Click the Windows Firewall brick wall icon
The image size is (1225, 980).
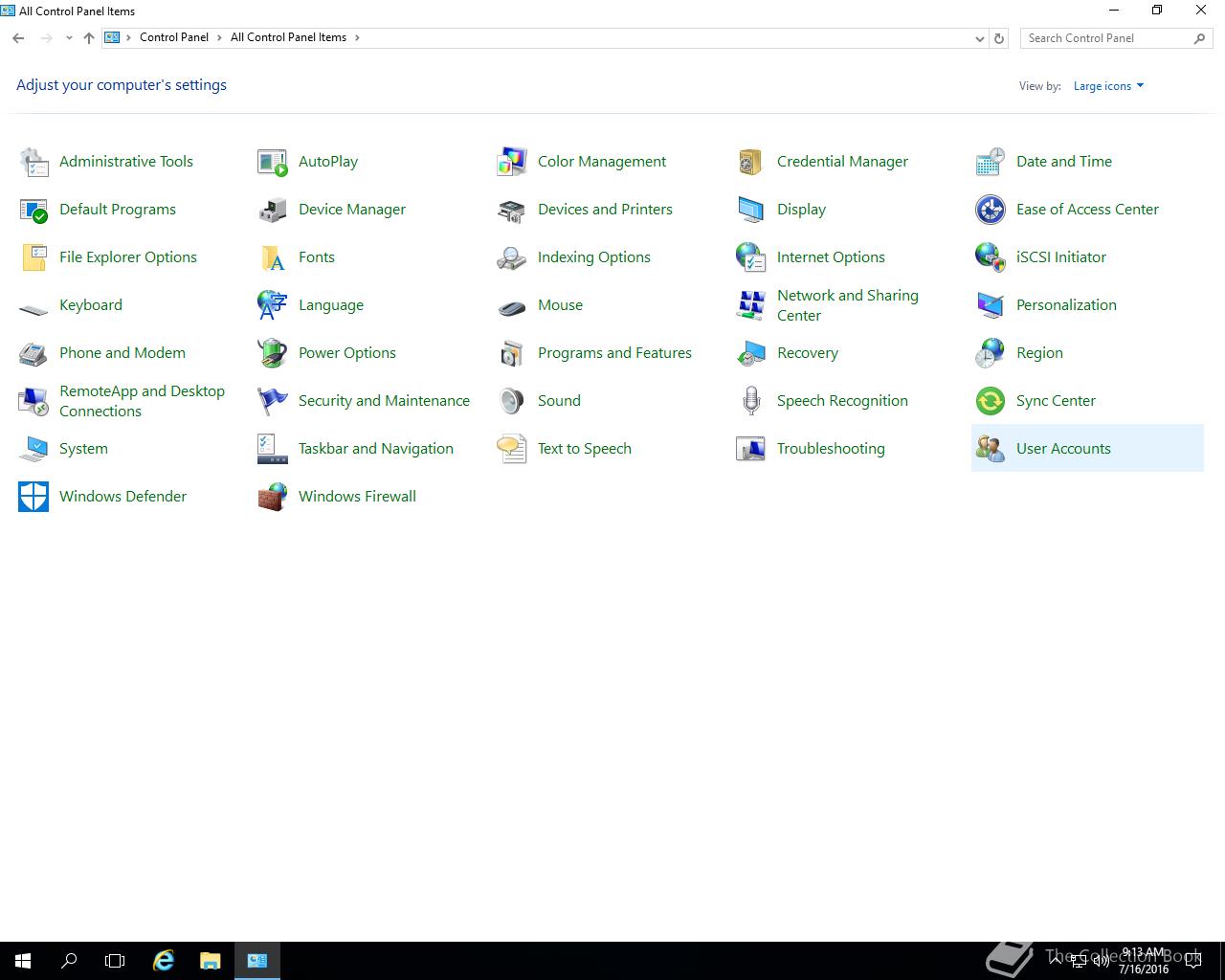coord(273,497)
